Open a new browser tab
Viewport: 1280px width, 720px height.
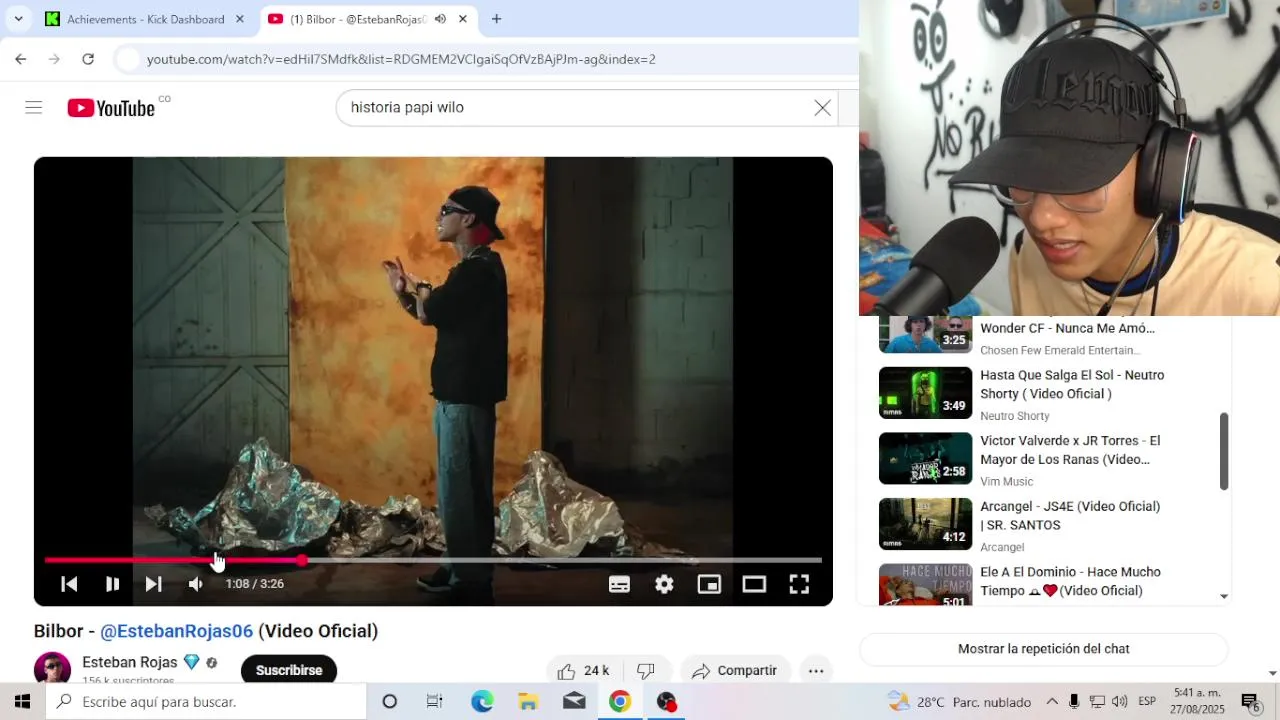coord(496,19)
